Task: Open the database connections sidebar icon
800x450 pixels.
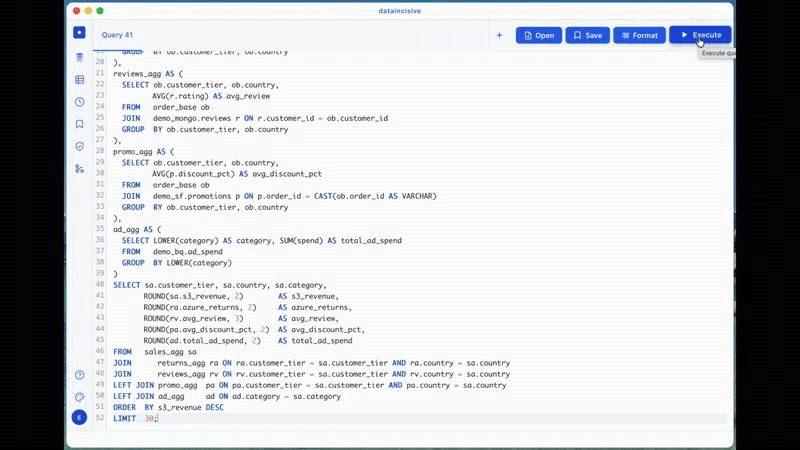Action: tap(79, 57)
